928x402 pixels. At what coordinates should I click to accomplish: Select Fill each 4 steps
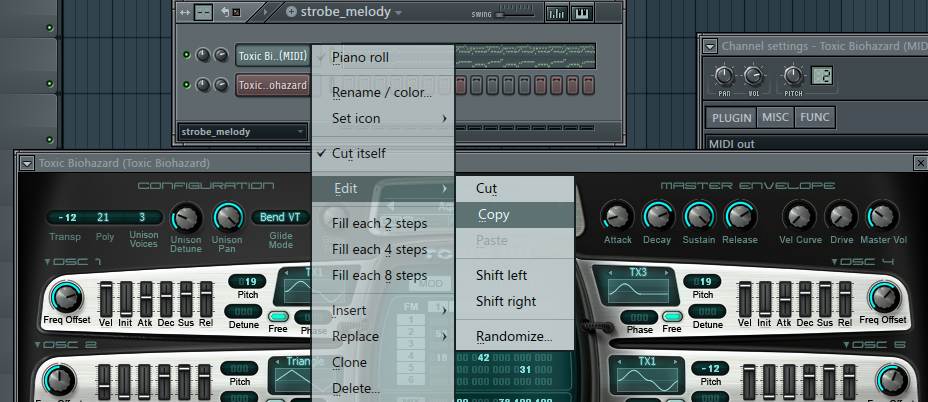pyautogui.click(x=383, y=250)
